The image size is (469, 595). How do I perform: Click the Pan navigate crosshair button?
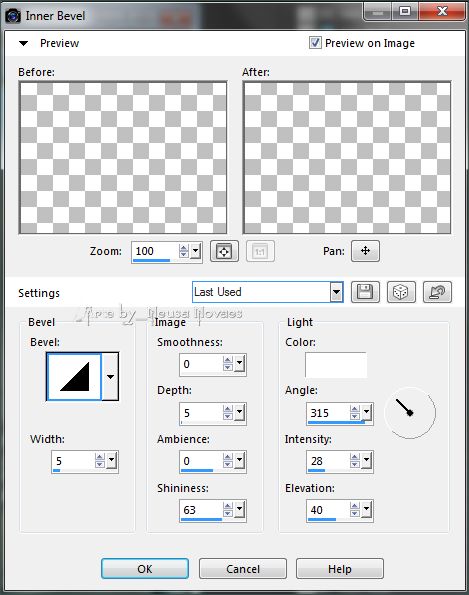pos(365,251)
